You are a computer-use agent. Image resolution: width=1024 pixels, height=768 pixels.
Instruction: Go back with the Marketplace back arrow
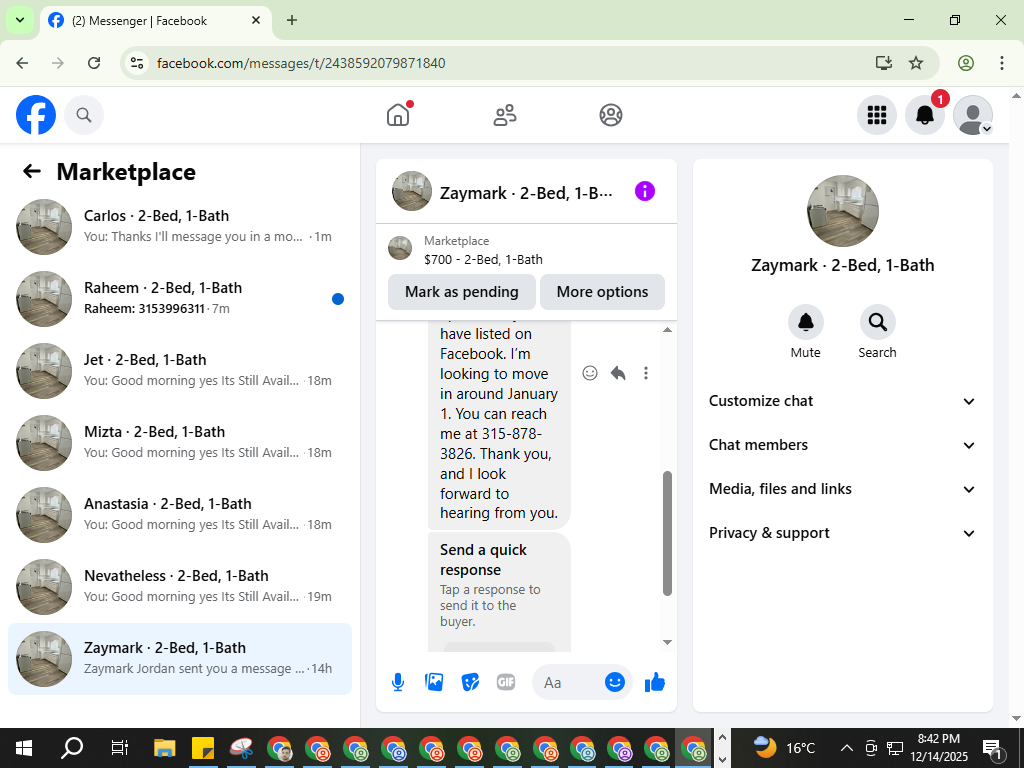(32, 171)
